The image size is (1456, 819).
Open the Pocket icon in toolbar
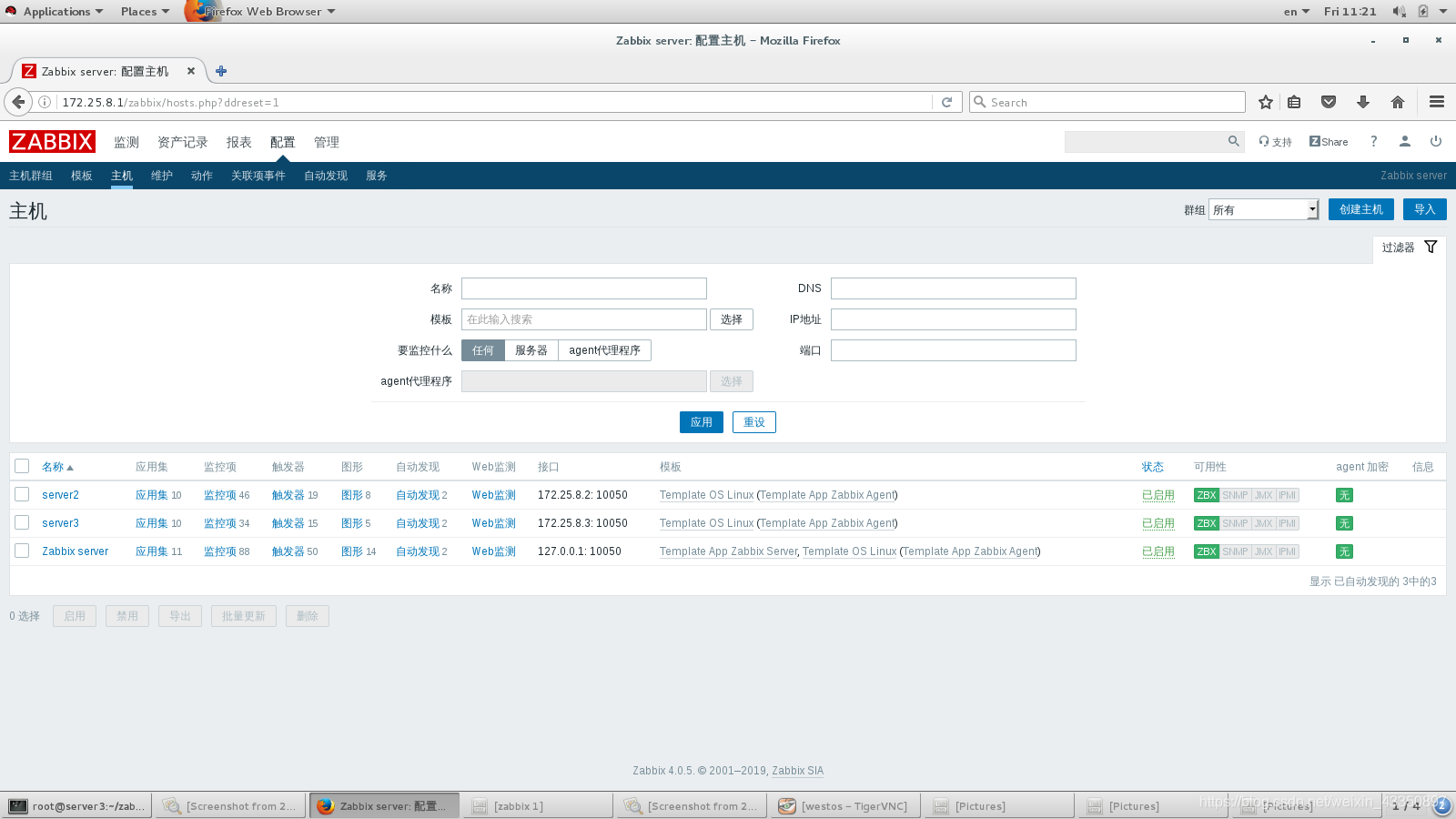[1329, 102]
